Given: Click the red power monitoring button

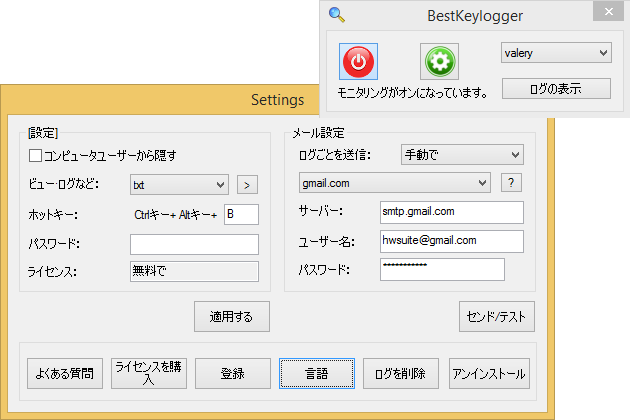Looking at the screenshot, I should coord(358,61).
